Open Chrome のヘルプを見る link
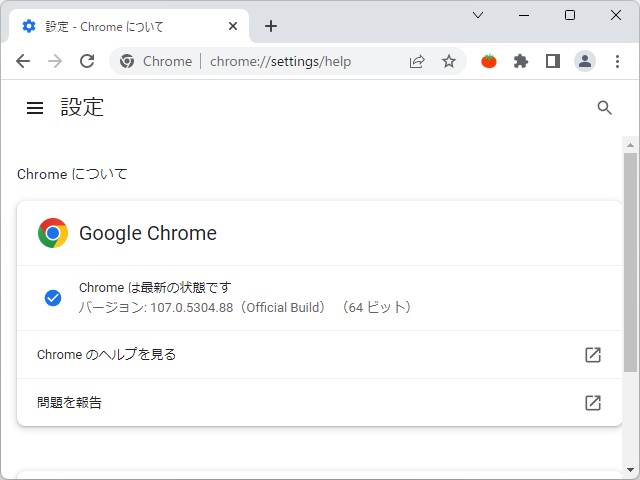640x480 pixels. (319, 355)
